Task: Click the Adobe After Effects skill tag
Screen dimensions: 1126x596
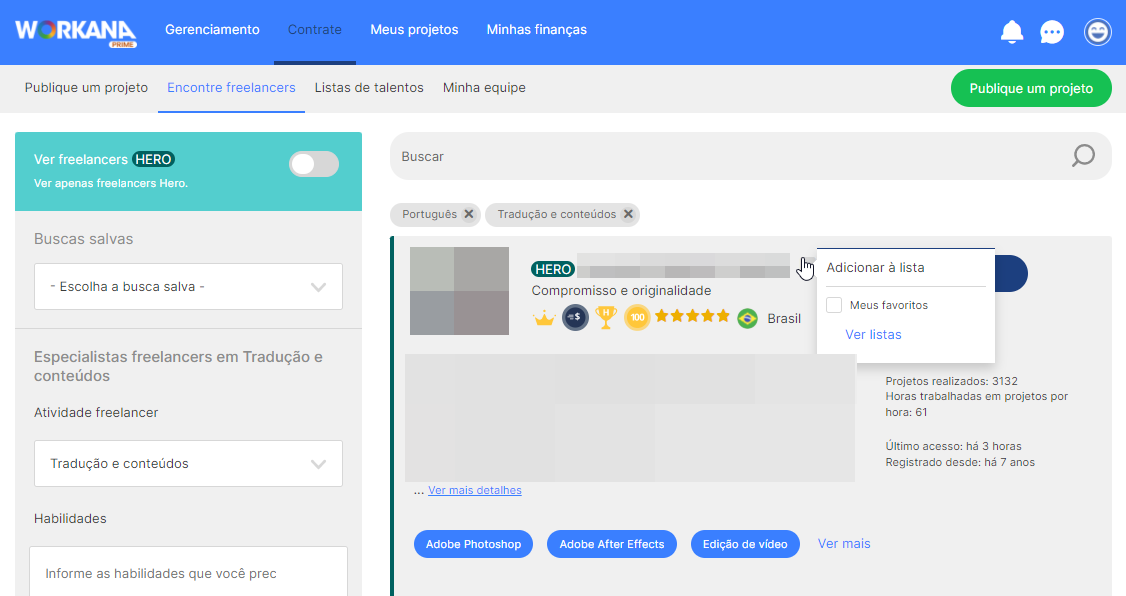Action: pyautogui.click(x=612, y=544)
